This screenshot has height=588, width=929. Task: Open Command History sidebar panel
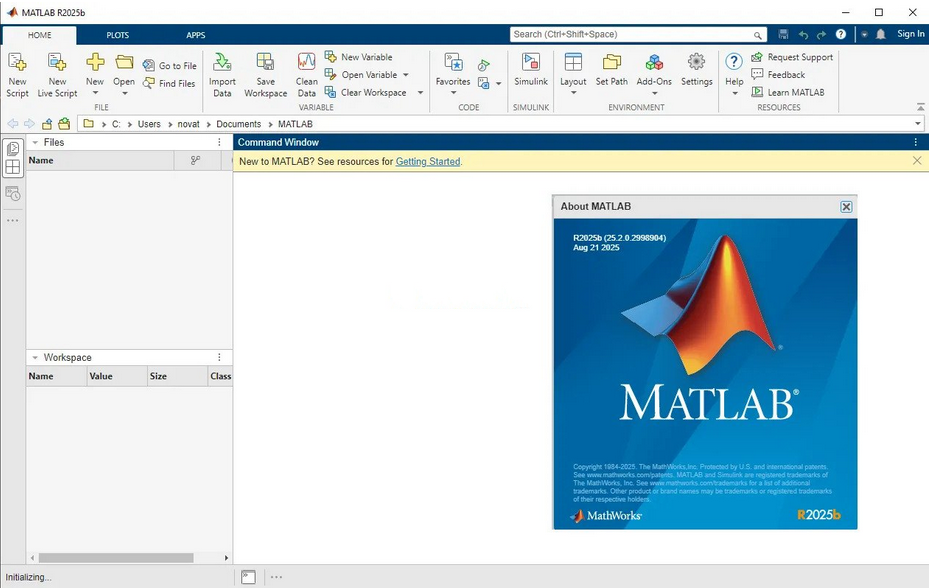(13, 194)
